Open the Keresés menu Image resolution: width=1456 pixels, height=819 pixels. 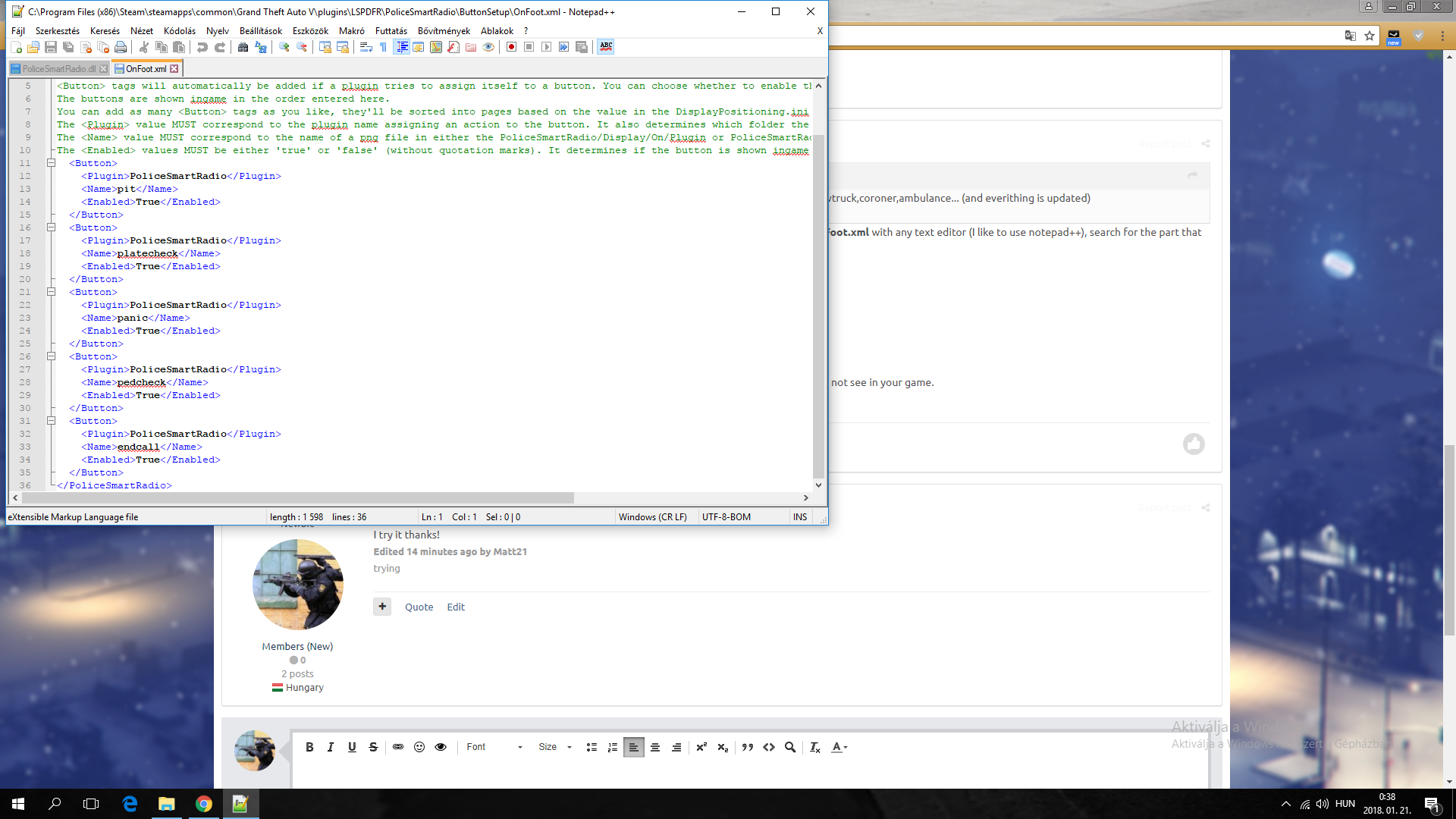pos(105,31)
